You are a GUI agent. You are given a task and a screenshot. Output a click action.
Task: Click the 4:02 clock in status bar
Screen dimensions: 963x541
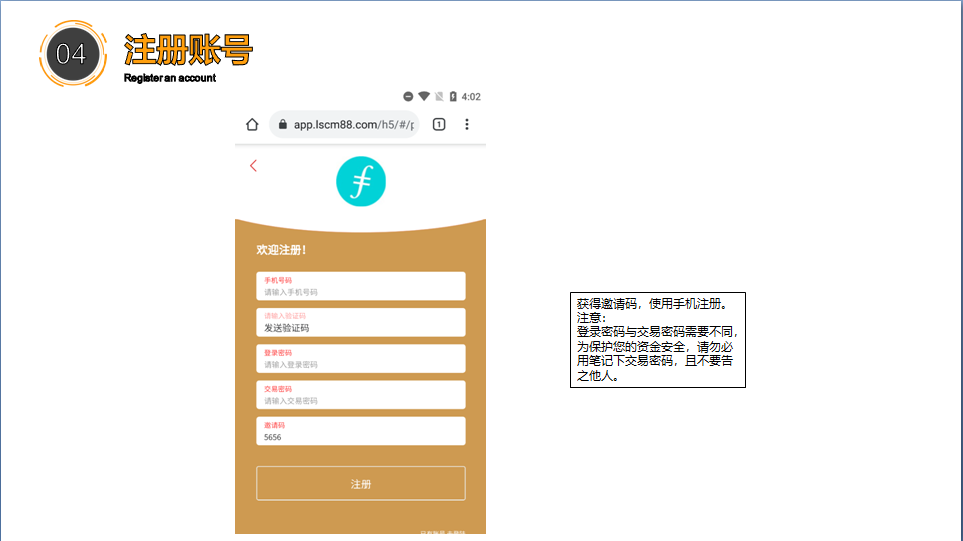point(471,96)
